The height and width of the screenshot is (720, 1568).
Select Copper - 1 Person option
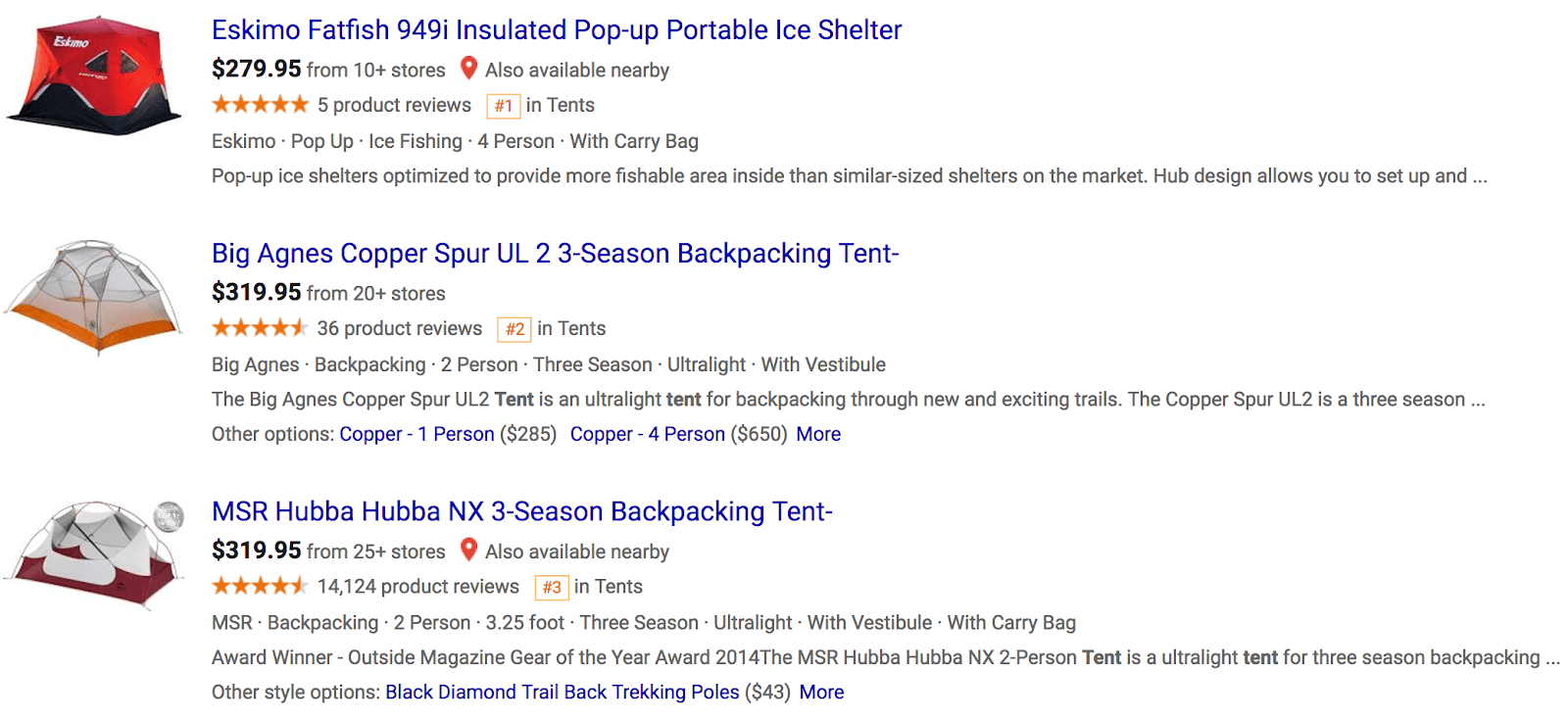[416, 434]
